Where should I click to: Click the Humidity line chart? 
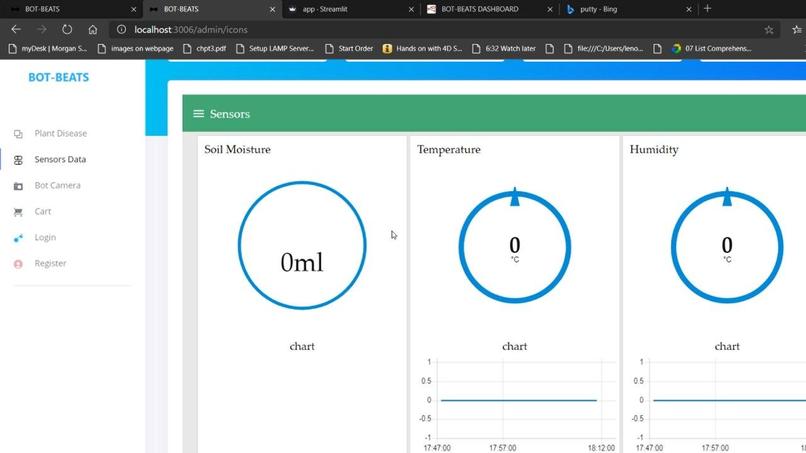tap(720, 405)
